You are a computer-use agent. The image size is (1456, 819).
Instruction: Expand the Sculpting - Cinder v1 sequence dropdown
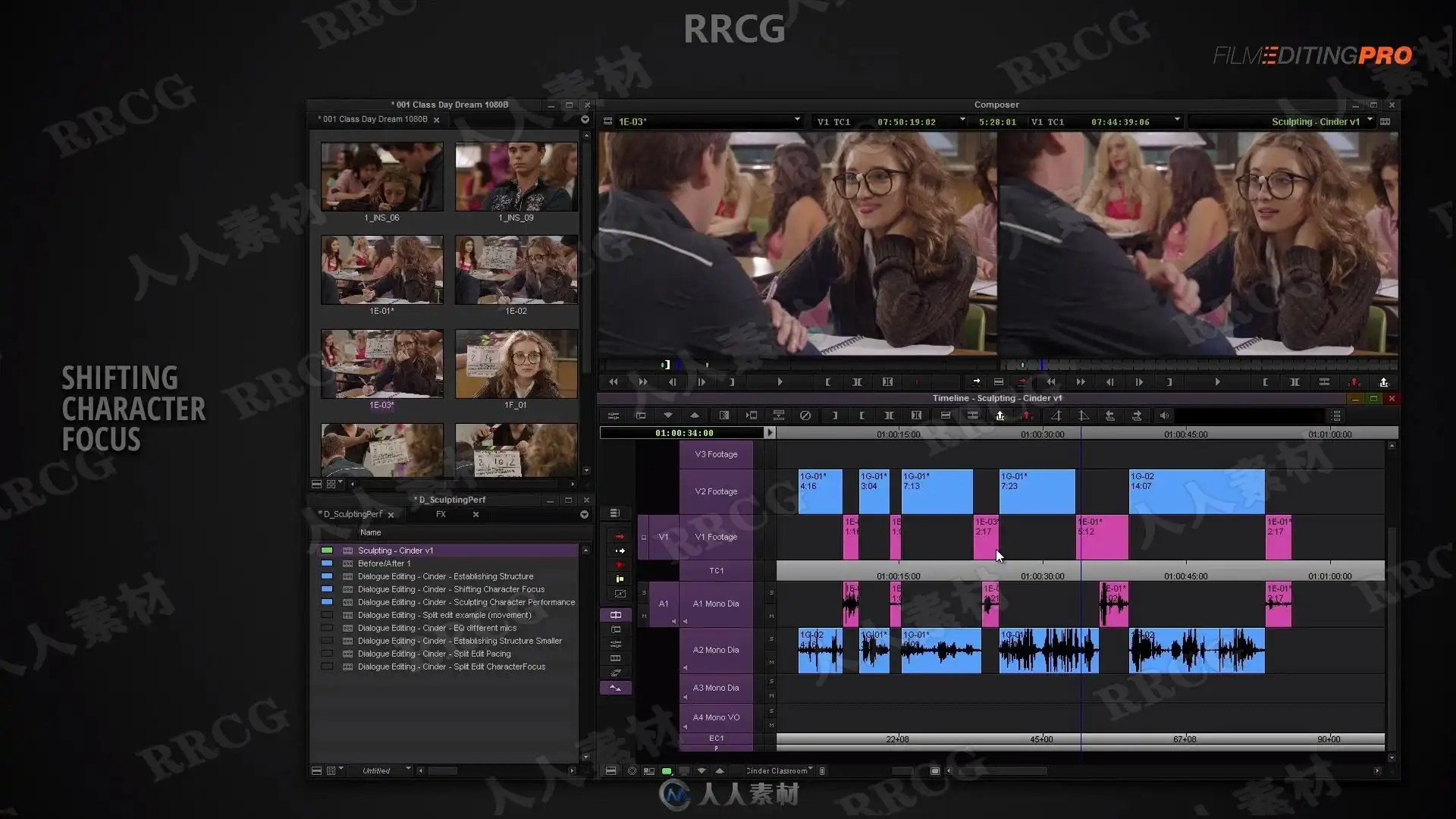pos(1370,120)
